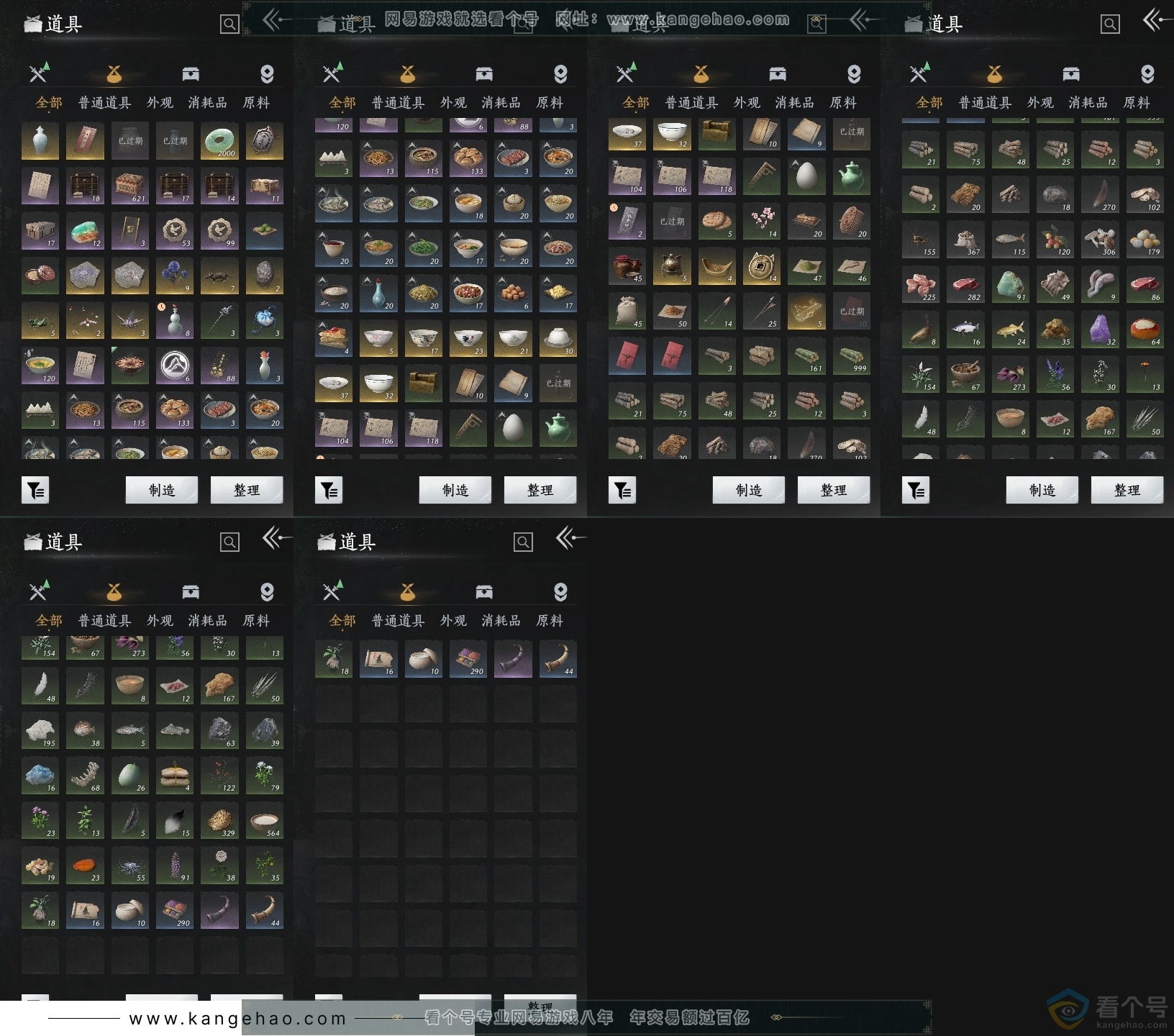Image resolution: width=1174 pixels, height=1036 pixels.
Task: Open the gem category in bottom-left panel
Action: coord(267,592)
